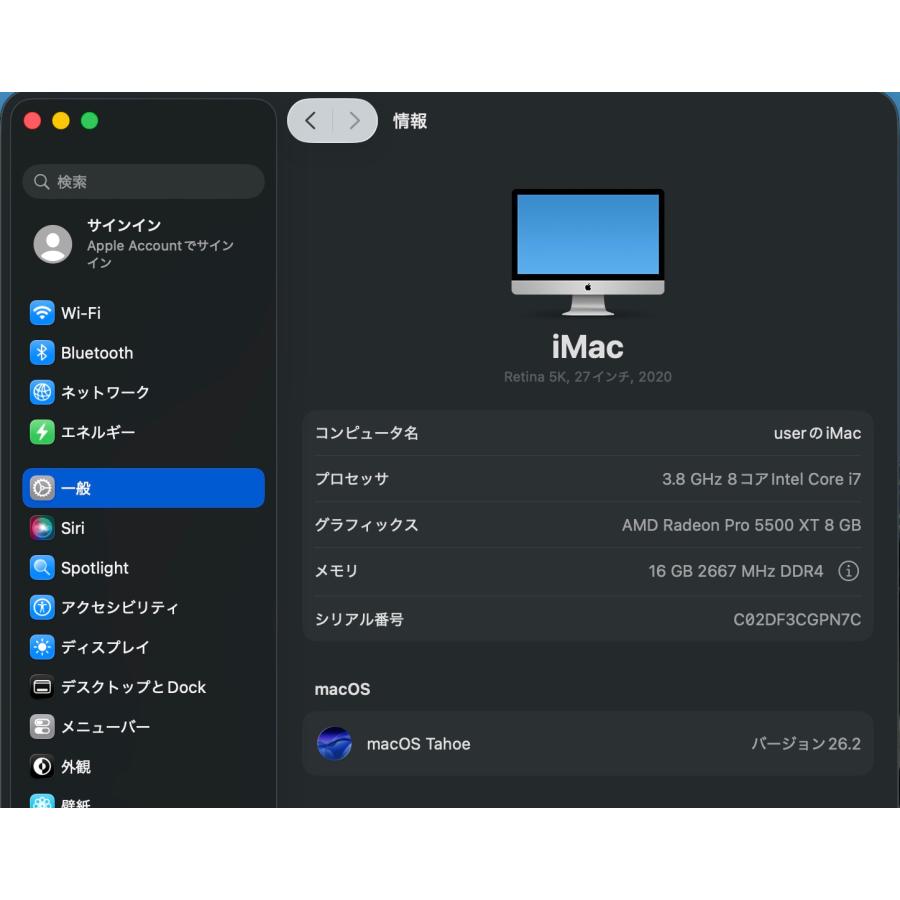Click 'Retina 5K, 27インチ, 2020' subtitle
The image size is (900, 900).
tap(588, 377)
